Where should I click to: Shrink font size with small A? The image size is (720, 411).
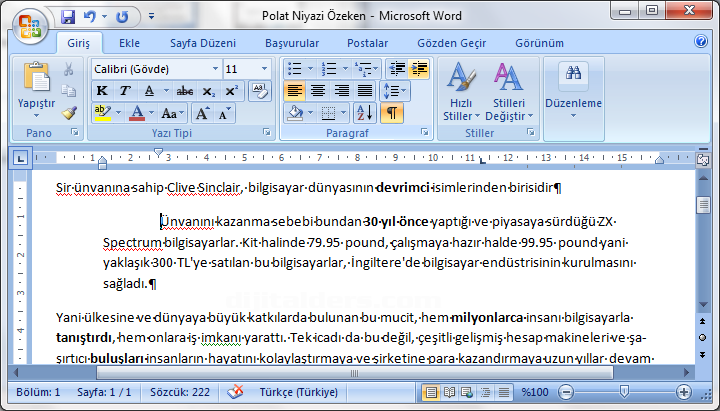tap(225, 113)
